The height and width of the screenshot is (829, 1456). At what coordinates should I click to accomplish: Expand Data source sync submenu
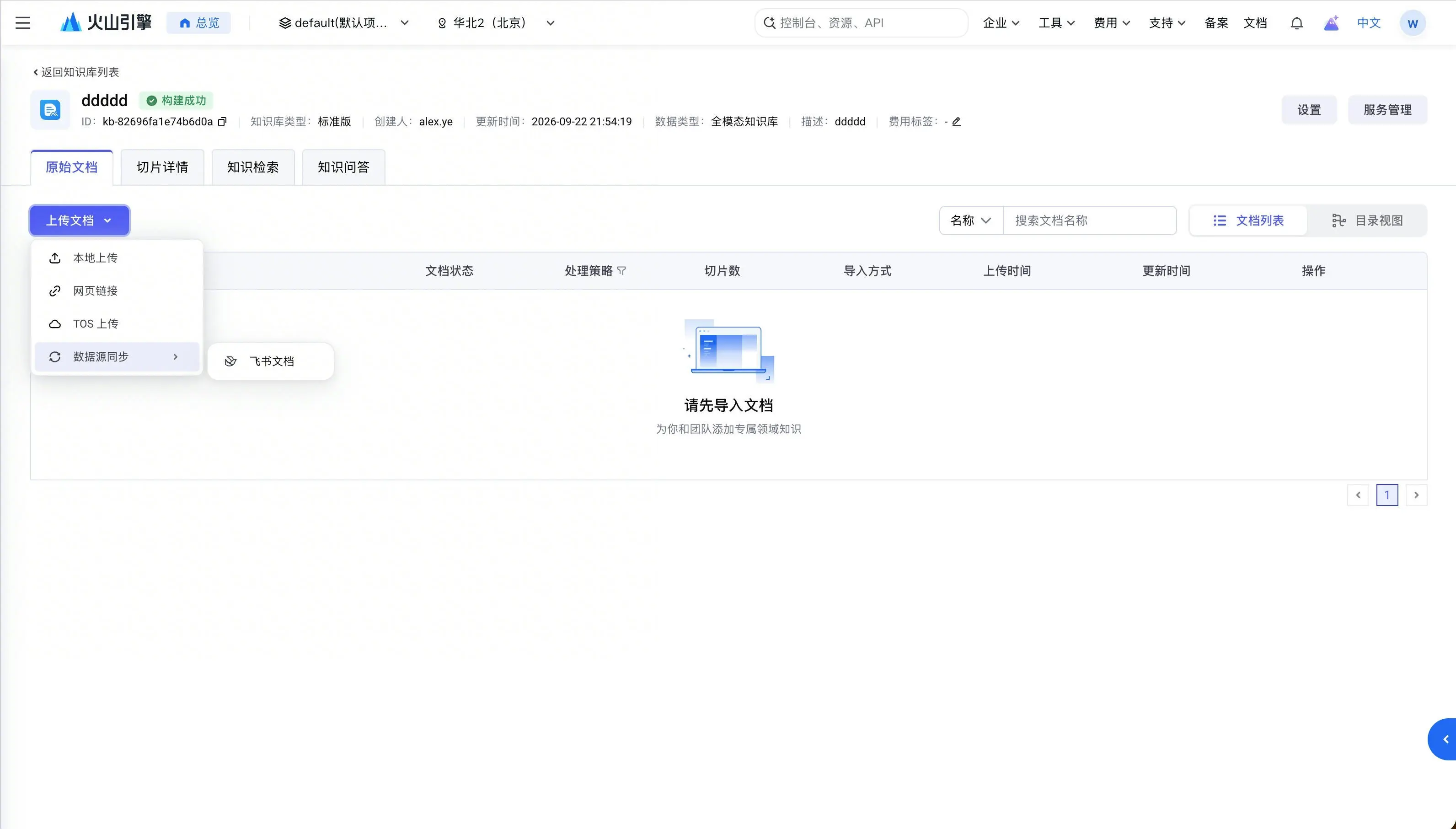point(117,357)
